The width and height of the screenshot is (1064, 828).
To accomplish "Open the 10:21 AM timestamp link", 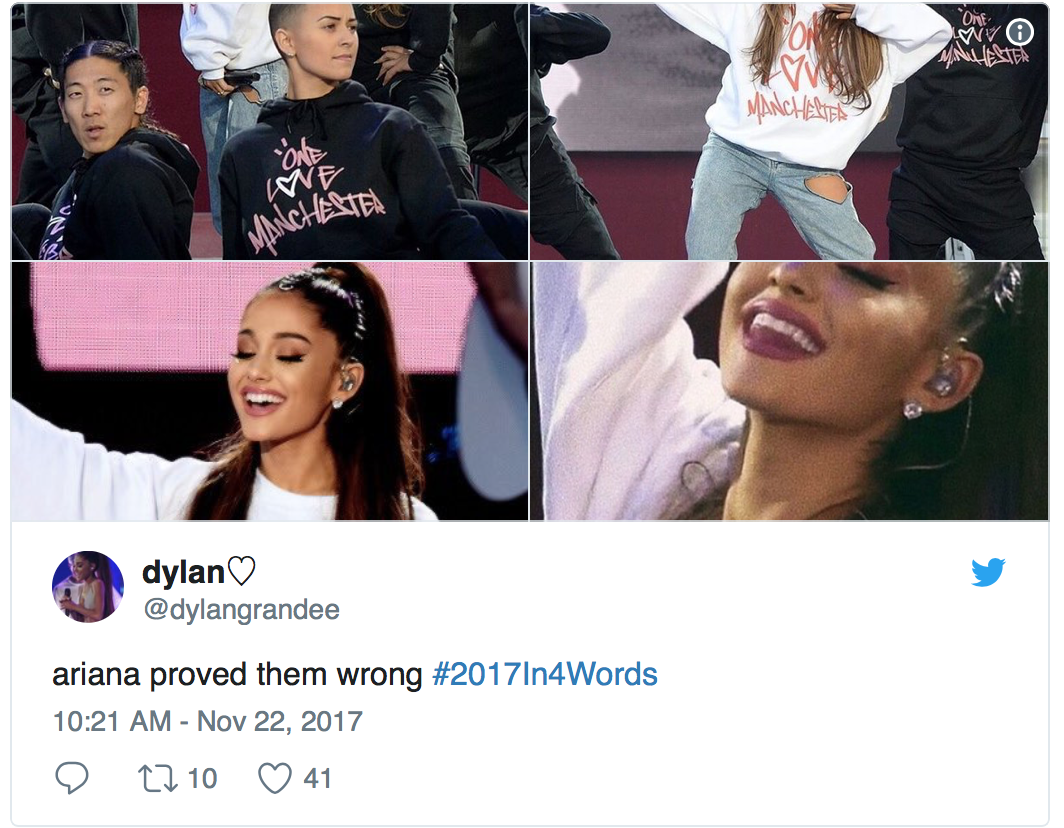I will click(x=113, y=721).
